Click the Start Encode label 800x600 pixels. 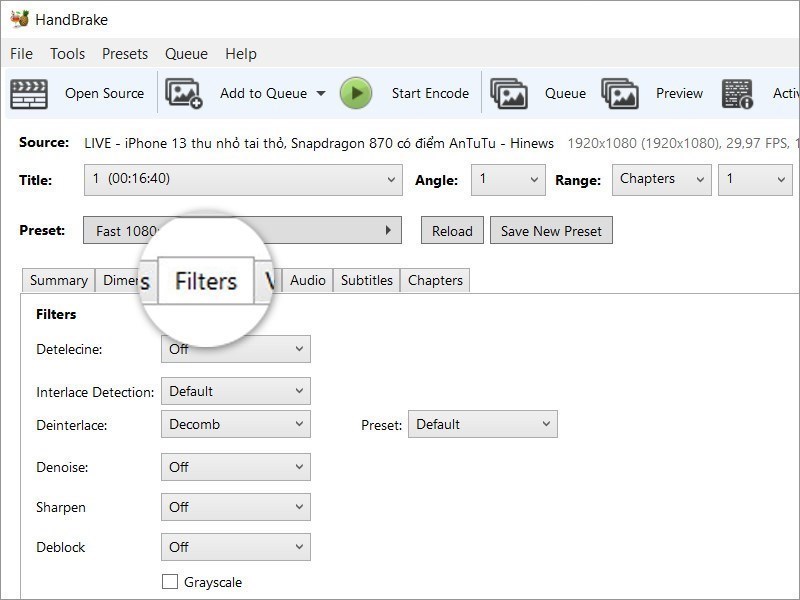(430, 93)
